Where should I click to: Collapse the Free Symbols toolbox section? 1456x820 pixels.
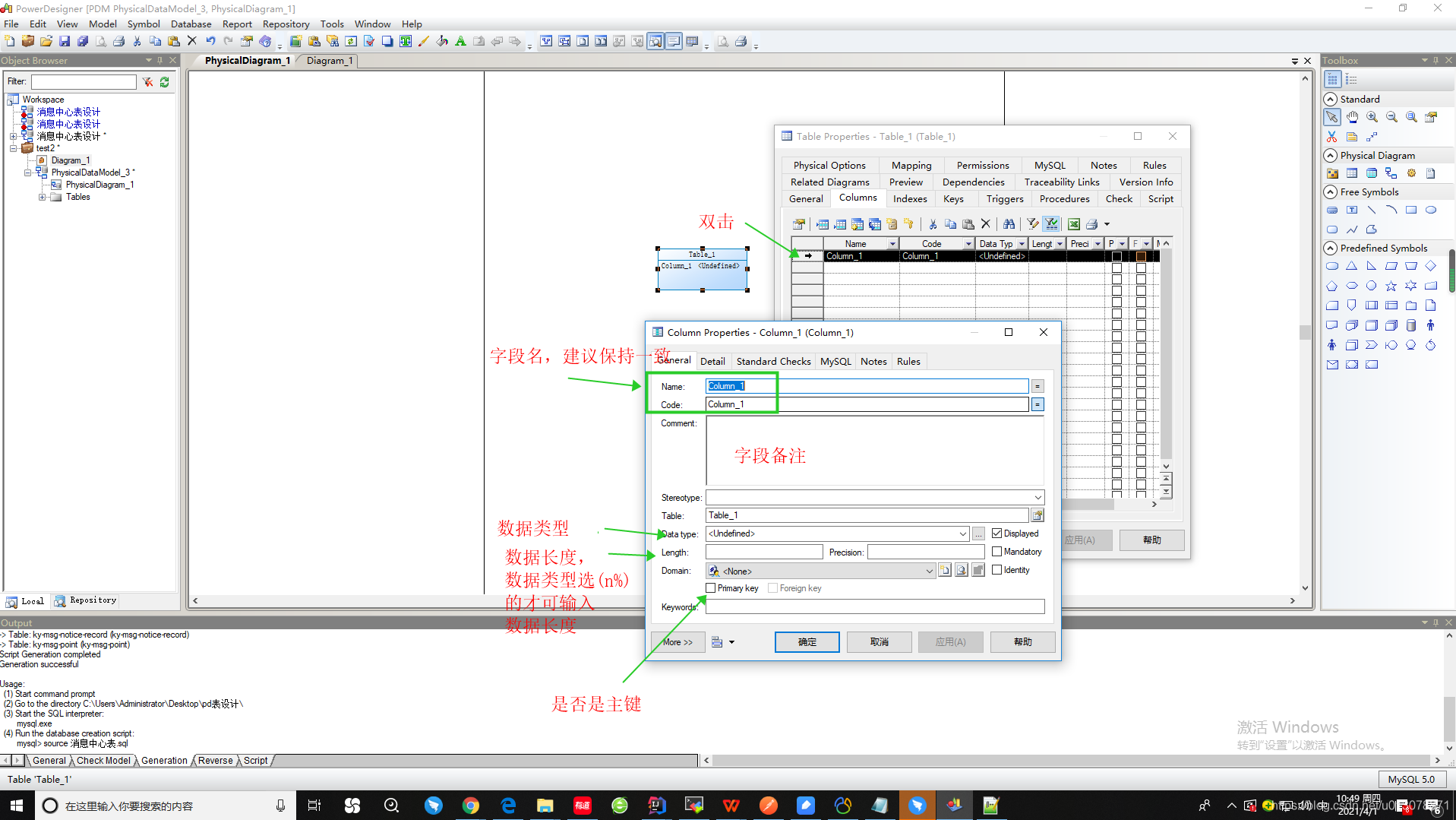1331,192
